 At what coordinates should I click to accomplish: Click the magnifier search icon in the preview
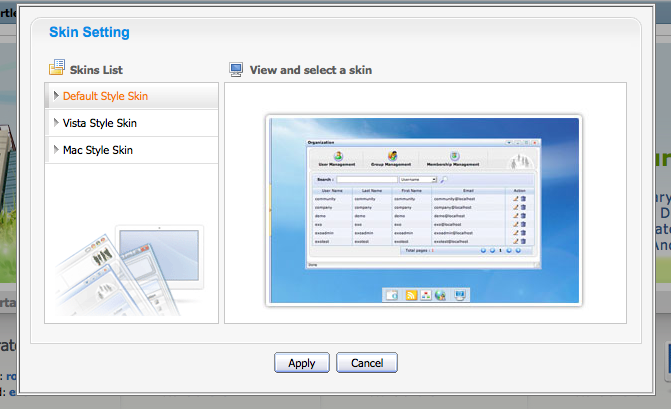pos(443,179)
